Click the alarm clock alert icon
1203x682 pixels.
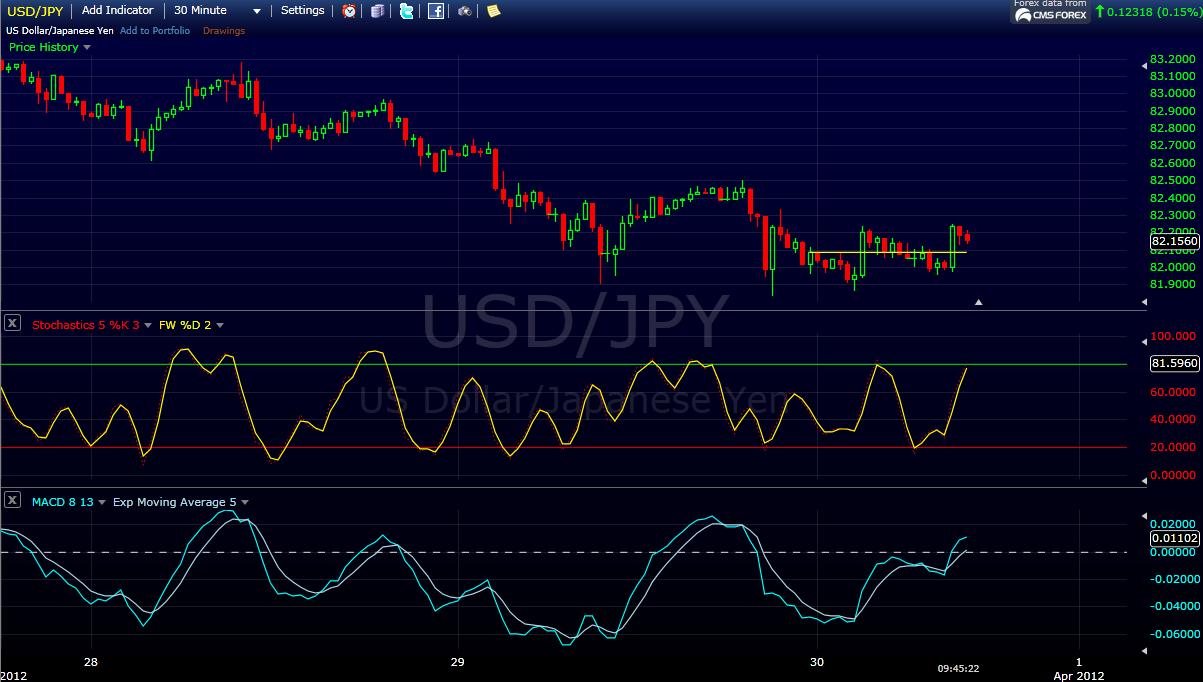coord(349,11)
